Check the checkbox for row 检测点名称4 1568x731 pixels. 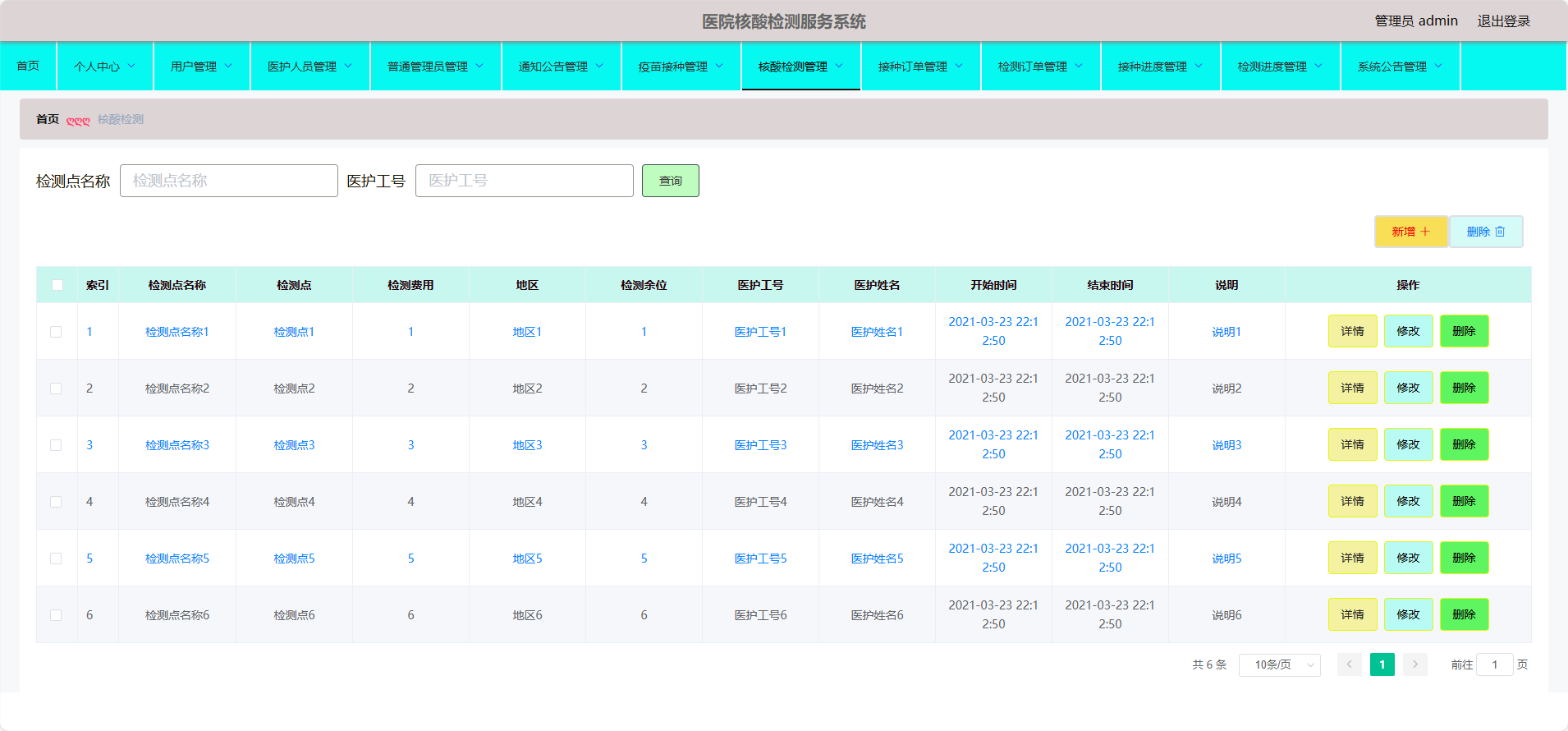tap(56, 502)
